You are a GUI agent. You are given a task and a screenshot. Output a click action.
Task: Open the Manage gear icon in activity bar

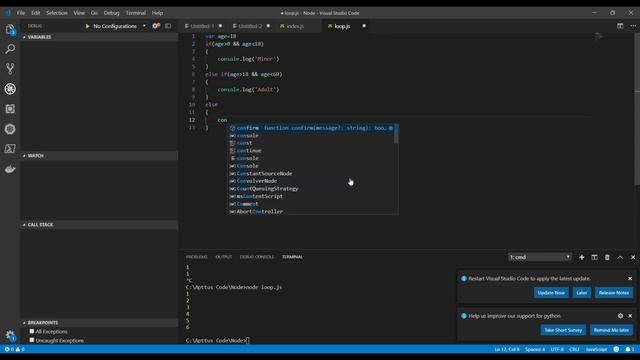pyautogui.click(x=10, y=336)
